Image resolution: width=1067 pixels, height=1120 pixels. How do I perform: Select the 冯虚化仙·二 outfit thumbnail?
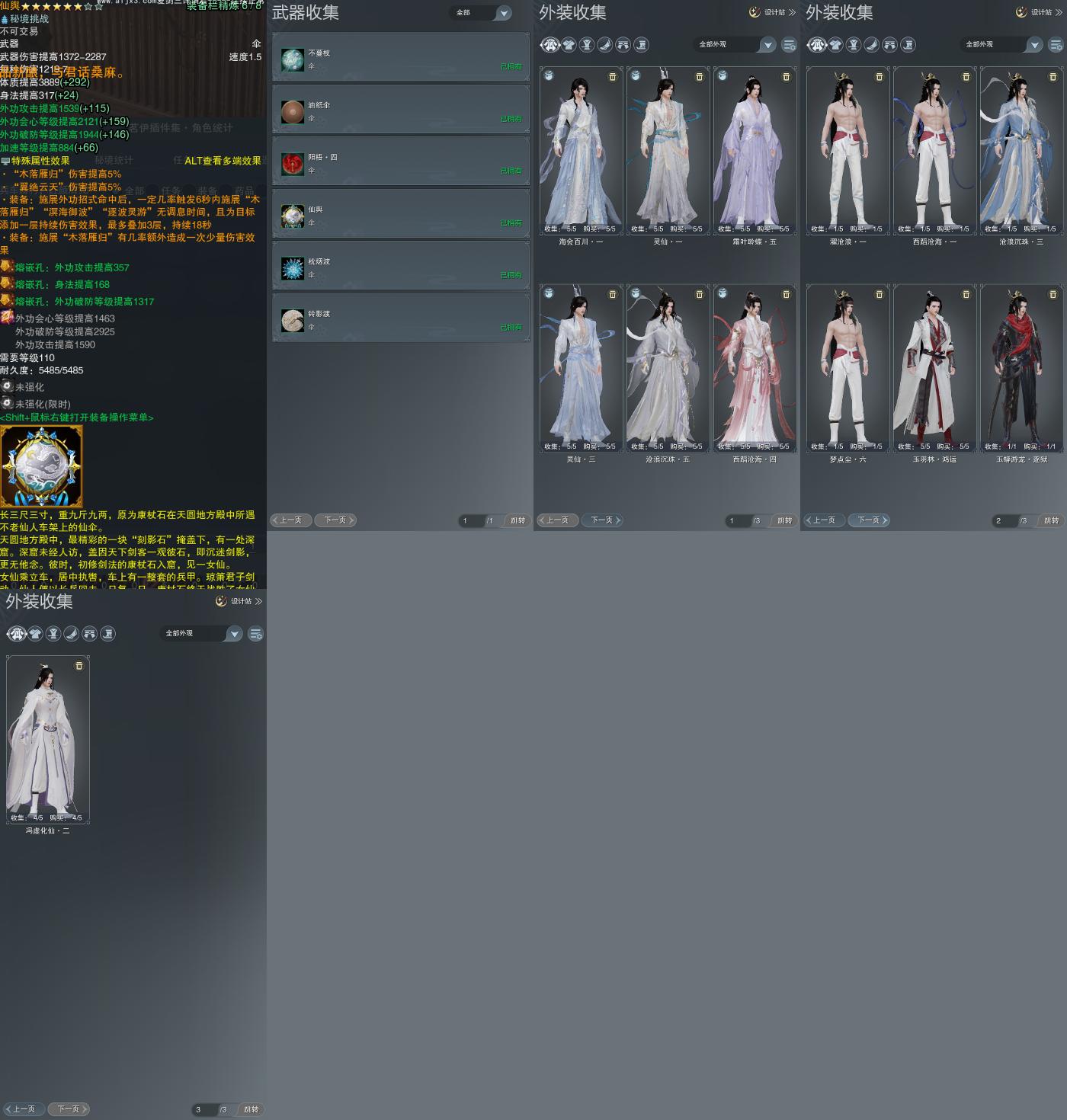coord(47,740)
